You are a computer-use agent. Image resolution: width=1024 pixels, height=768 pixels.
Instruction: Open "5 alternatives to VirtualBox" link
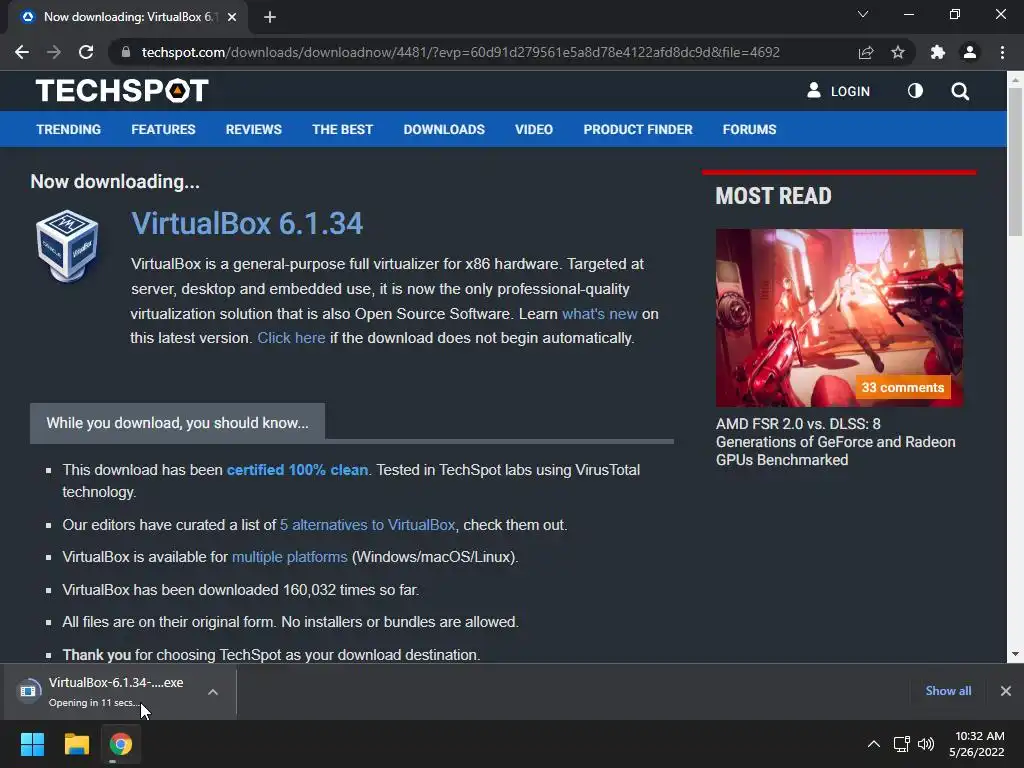coord(367,524)
